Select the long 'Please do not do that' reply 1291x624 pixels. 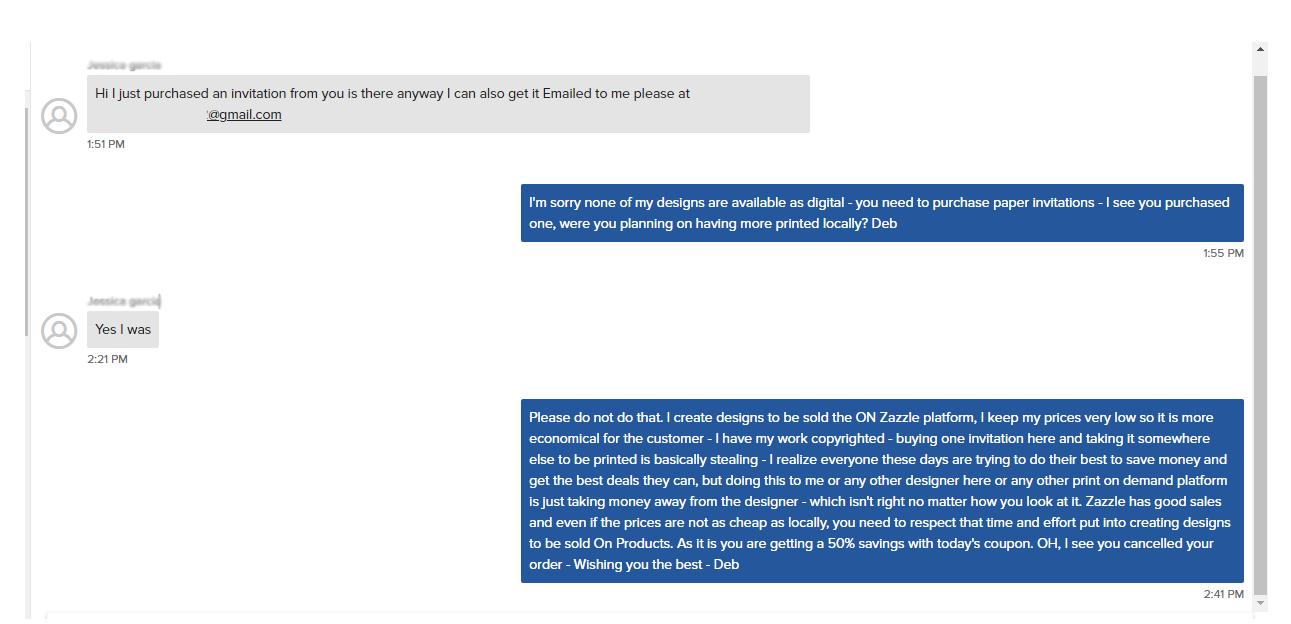pos(882,491)
